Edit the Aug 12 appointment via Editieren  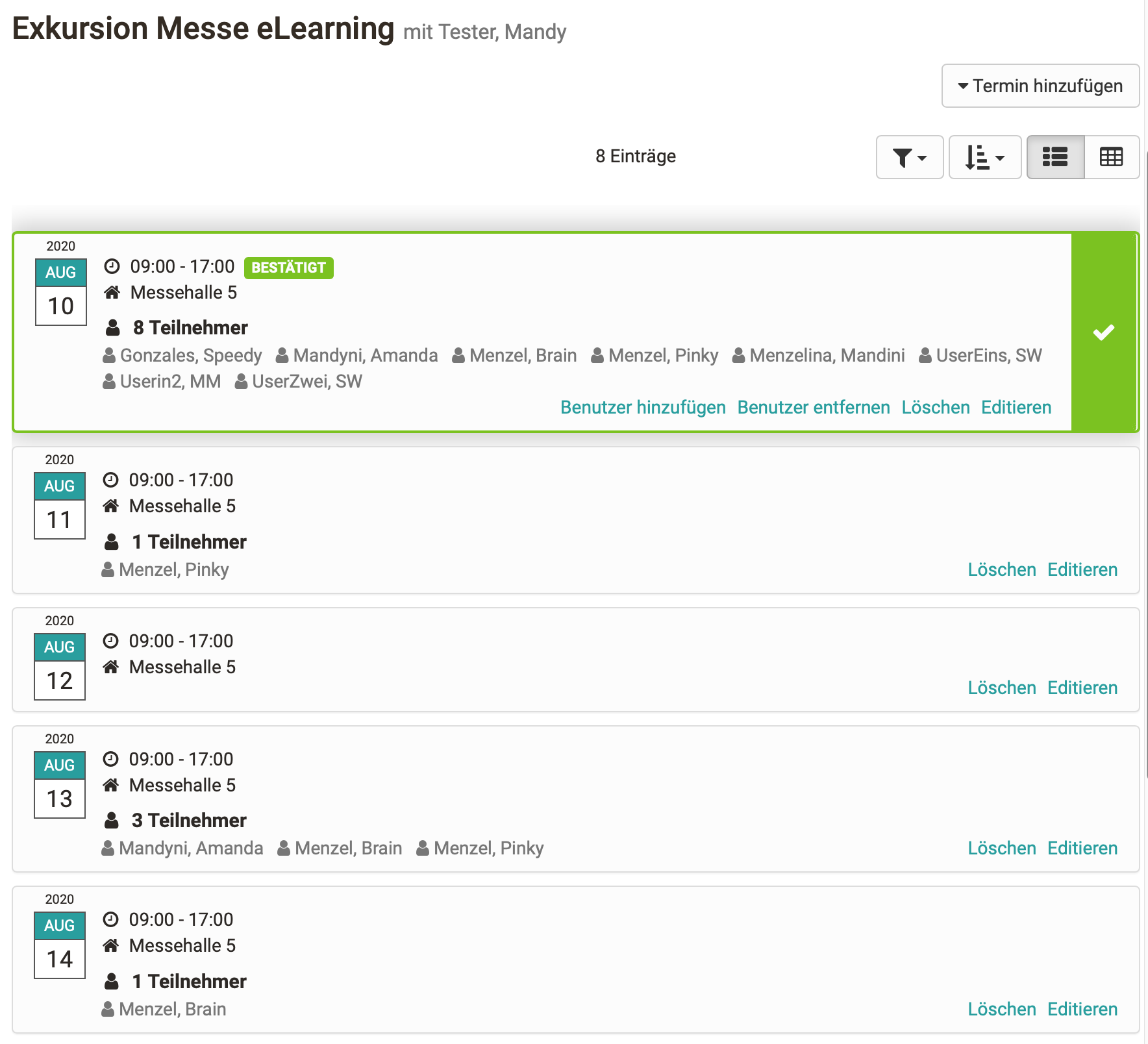pos(1082,688)
